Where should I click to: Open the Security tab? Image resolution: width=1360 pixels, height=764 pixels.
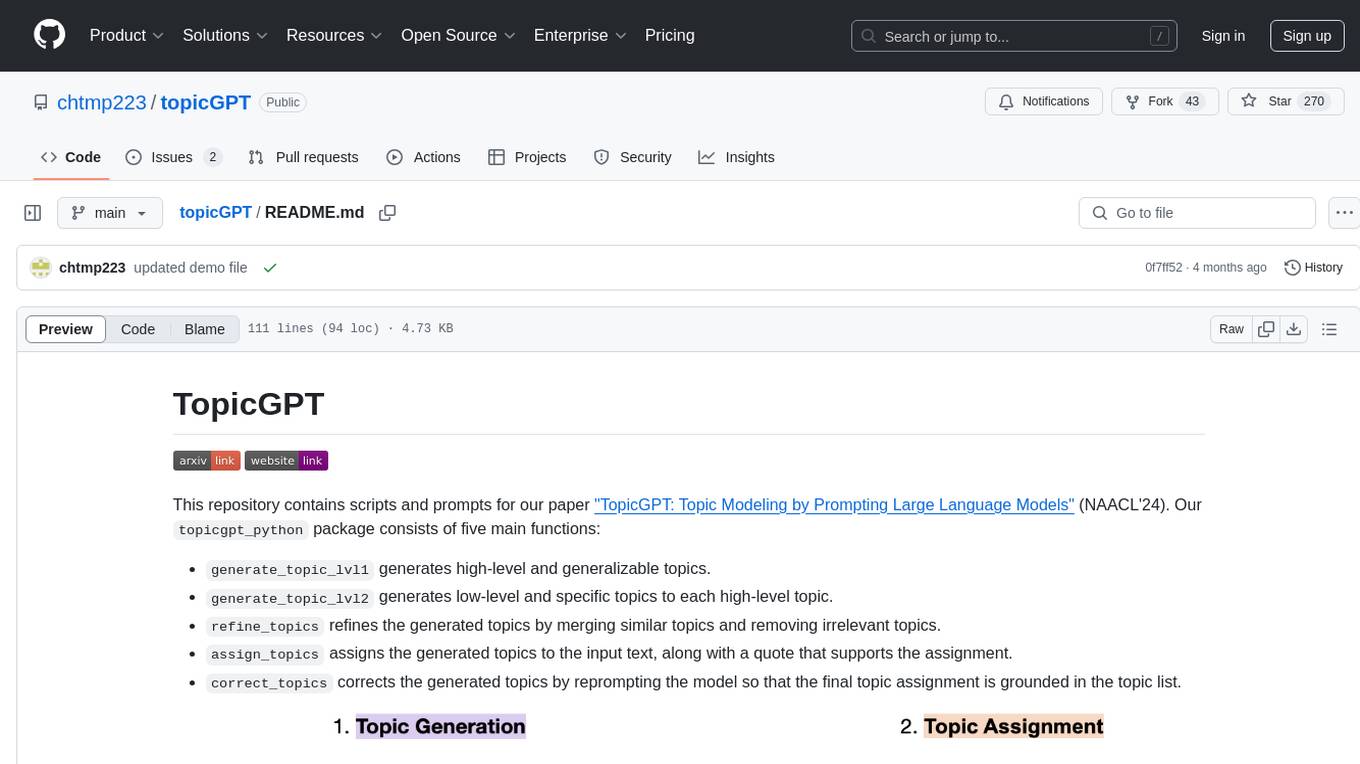click(632, 157)
